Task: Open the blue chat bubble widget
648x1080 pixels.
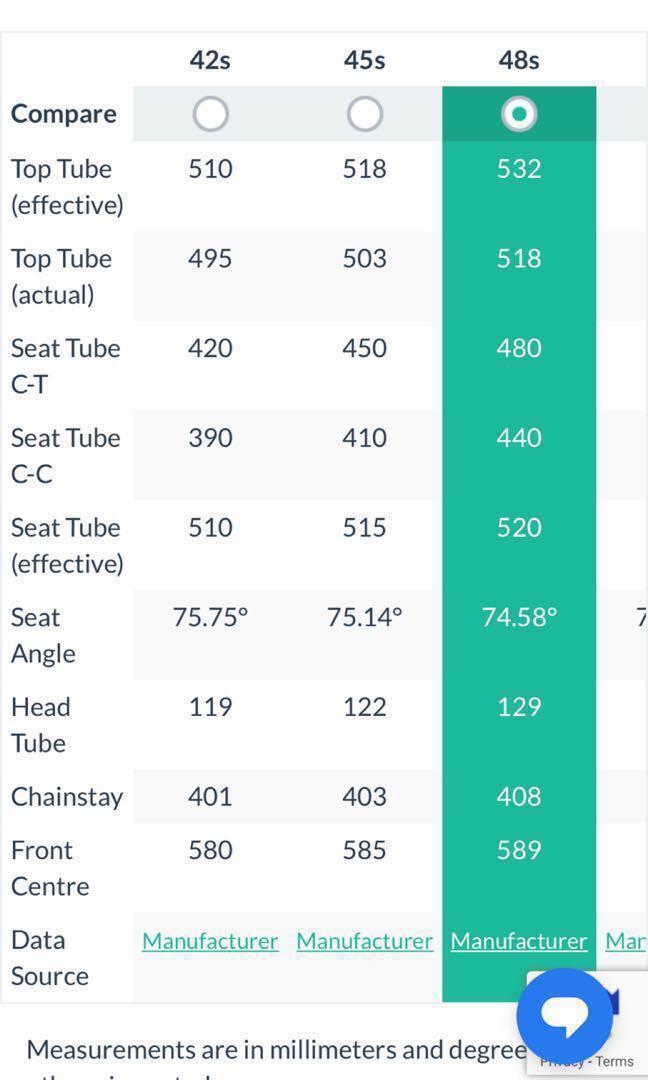Action: pos(565,1017)
